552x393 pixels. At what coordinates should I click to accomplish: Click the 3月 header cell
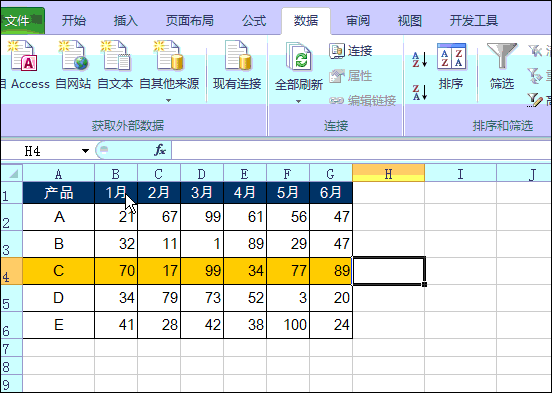coord(202,193)
